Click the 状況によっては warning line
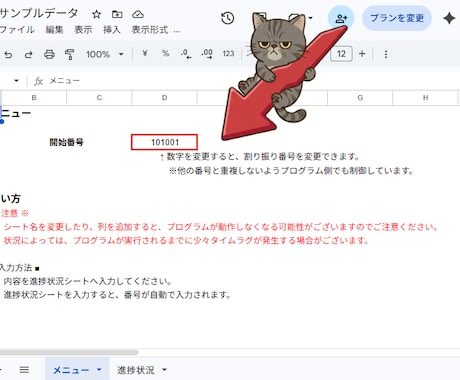Viewport: 460px width, 380px height. coord(186,240)
